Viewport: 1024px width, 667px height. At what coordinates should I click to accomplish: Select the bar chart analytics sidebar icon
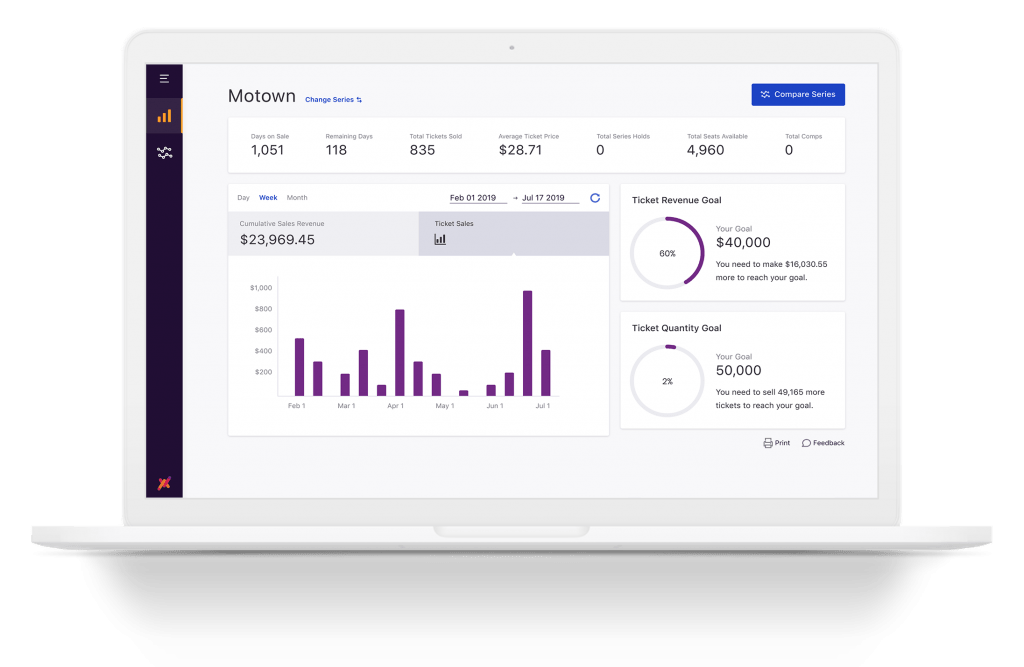coord(163,115)
